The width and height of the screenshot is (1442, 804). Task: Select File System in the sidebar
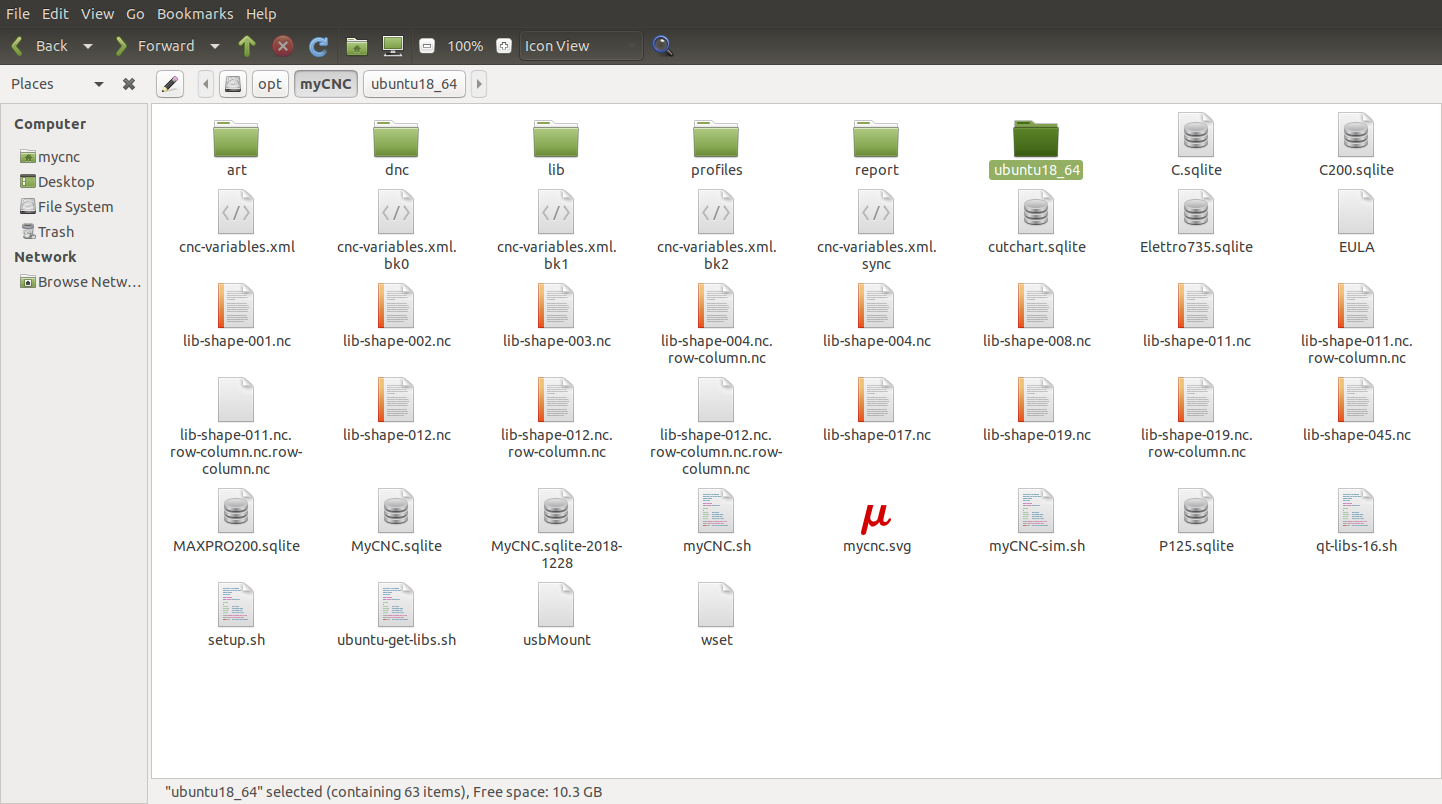pyautogui.click(x=75, y=207)
